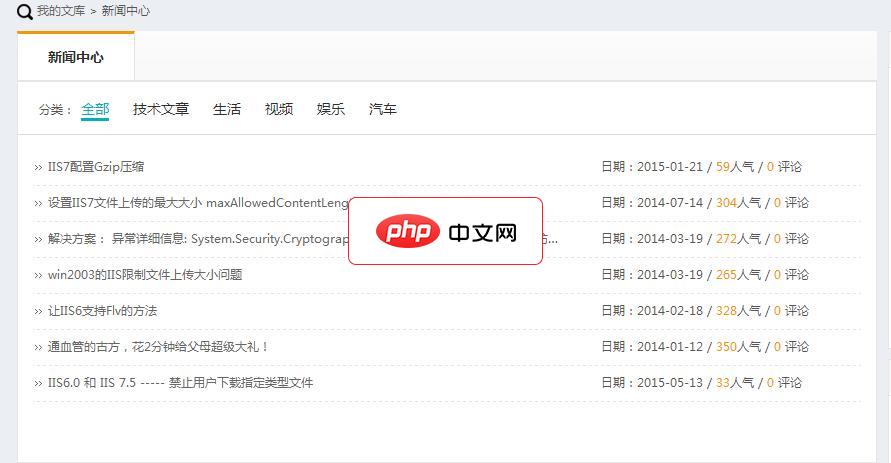The height and width of the screenshot is (463, 891).
Task: Open article 通血管的古方
Action: point(158,347)
